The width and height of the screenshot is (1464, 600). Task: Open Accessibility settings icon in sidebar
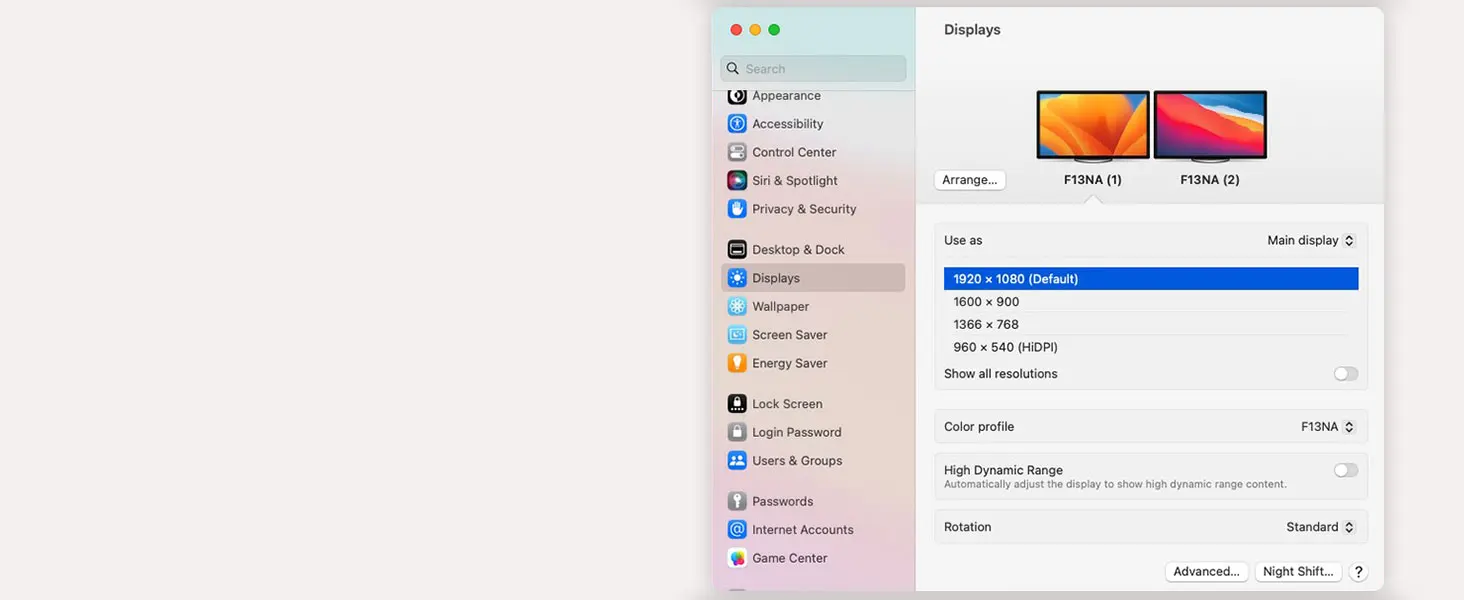[737, 124]
